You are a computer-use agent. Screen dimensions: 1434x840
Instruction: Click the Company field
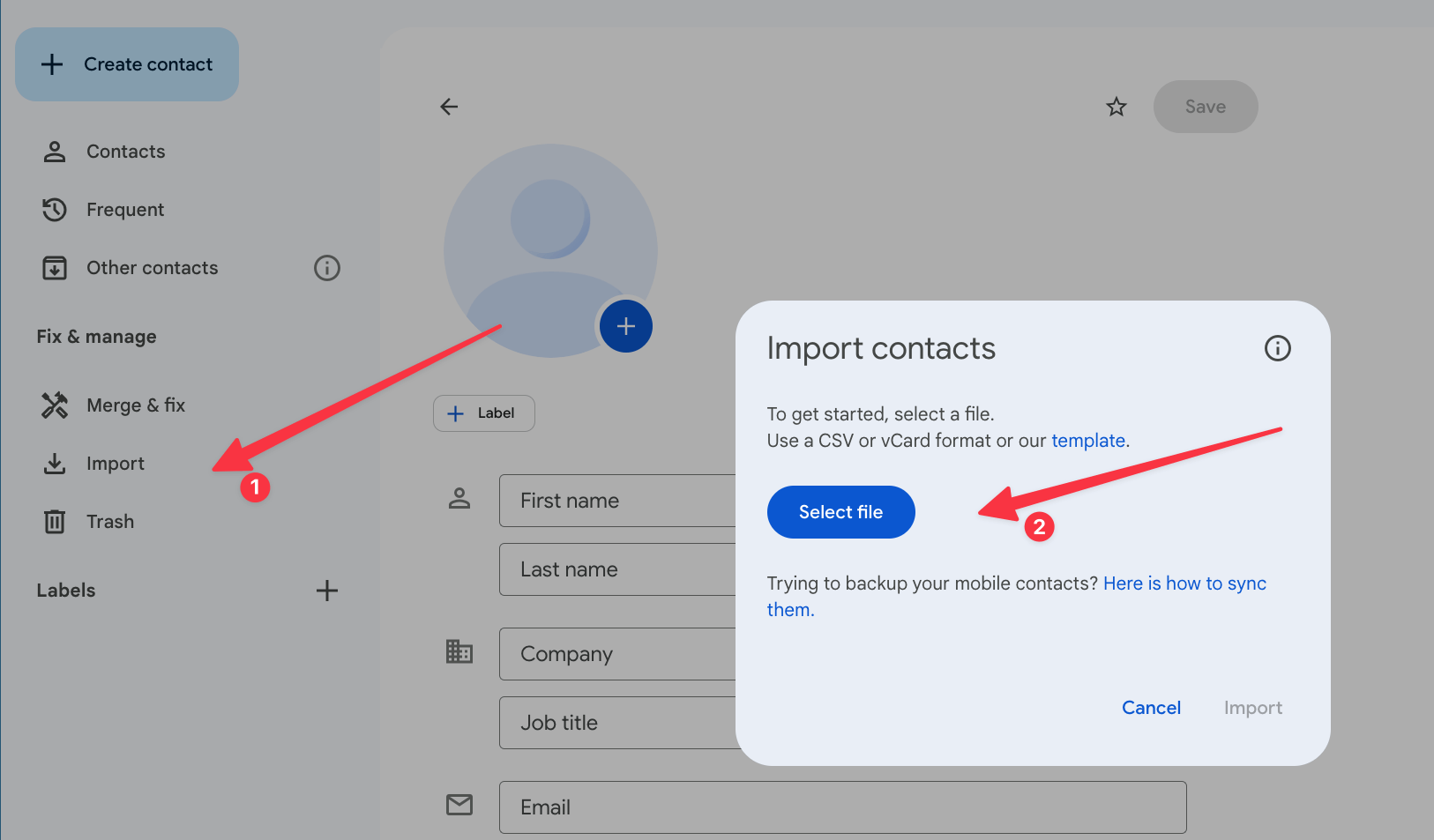point(617,654)
